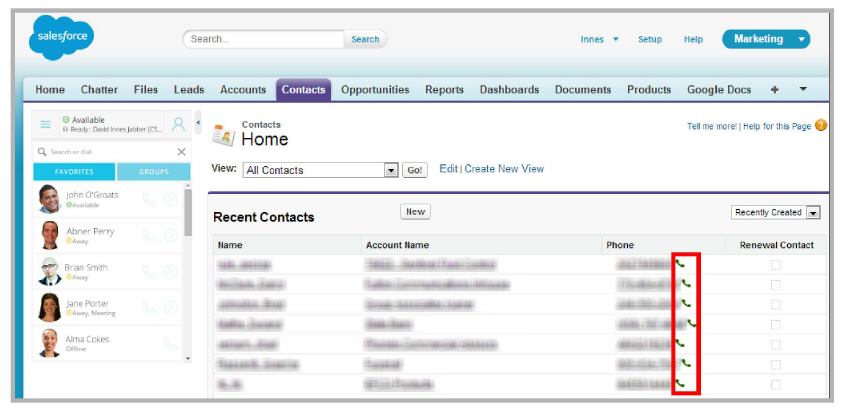Collapse the softphone sidebar panel
Image resolution: width=844 pixels, height=409 pixels.
click(198, 123)
